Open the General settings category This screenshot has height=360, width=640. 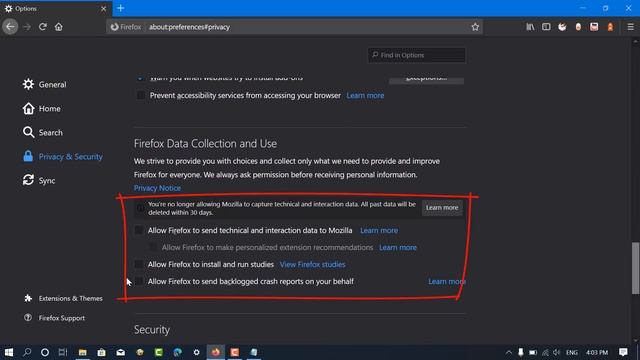[x=44, y=84]
